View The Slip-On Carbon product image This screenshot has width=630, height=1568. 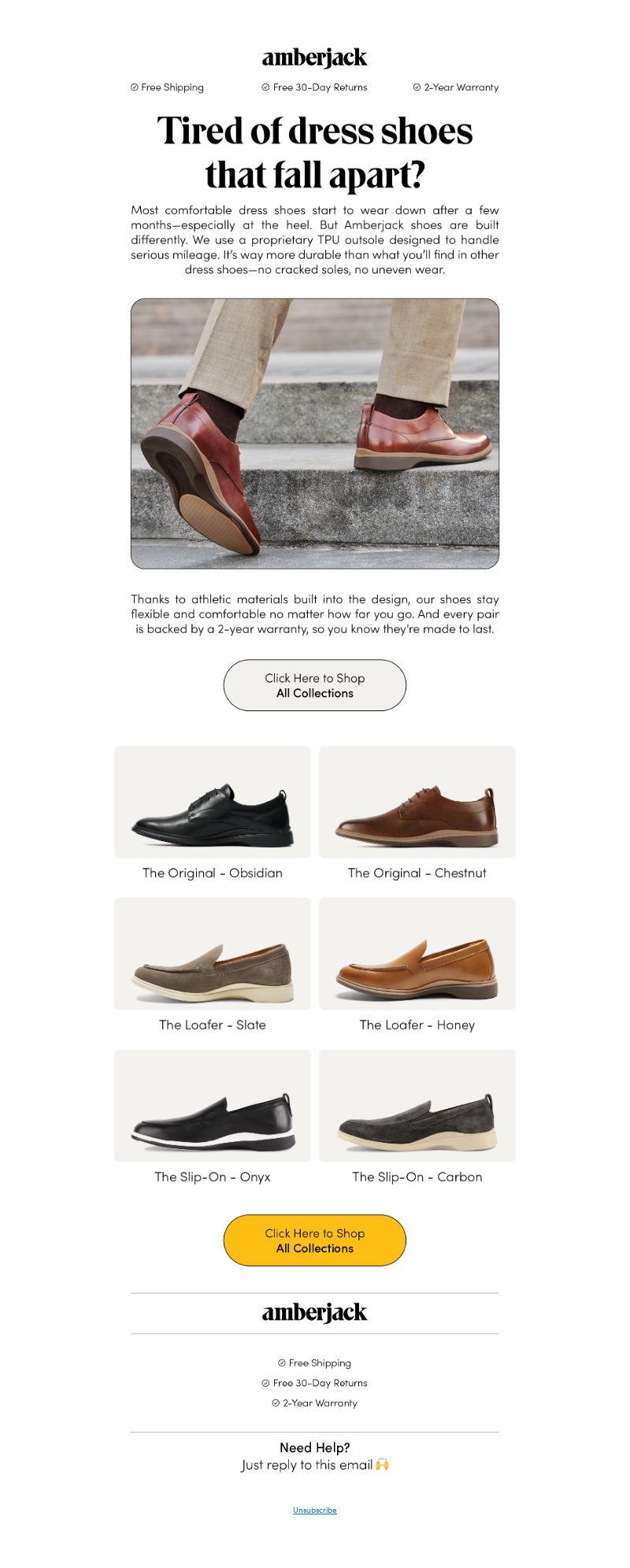(x=417, y=1106)
